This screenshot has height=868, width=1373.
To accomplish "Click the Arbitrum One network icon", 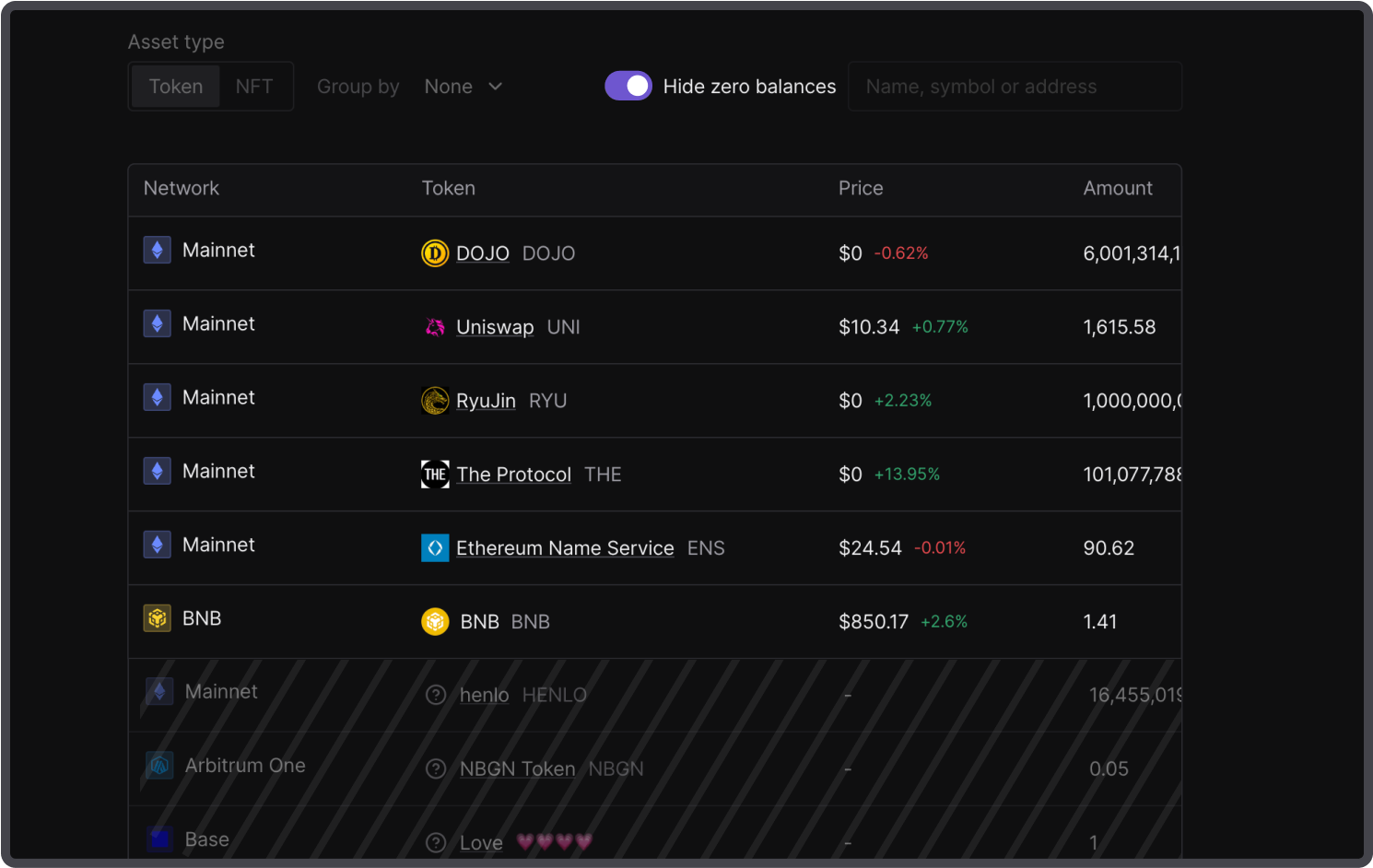I will (x=159, y=765).
